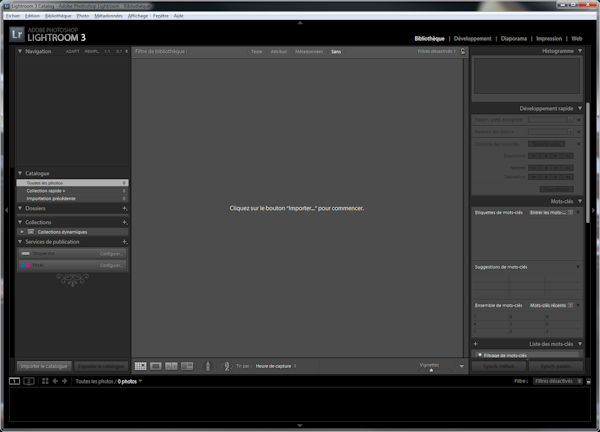The image size is (600, 432).
Task: Toggle the filter switch beside Filtres désactivés
Action: 588,381
